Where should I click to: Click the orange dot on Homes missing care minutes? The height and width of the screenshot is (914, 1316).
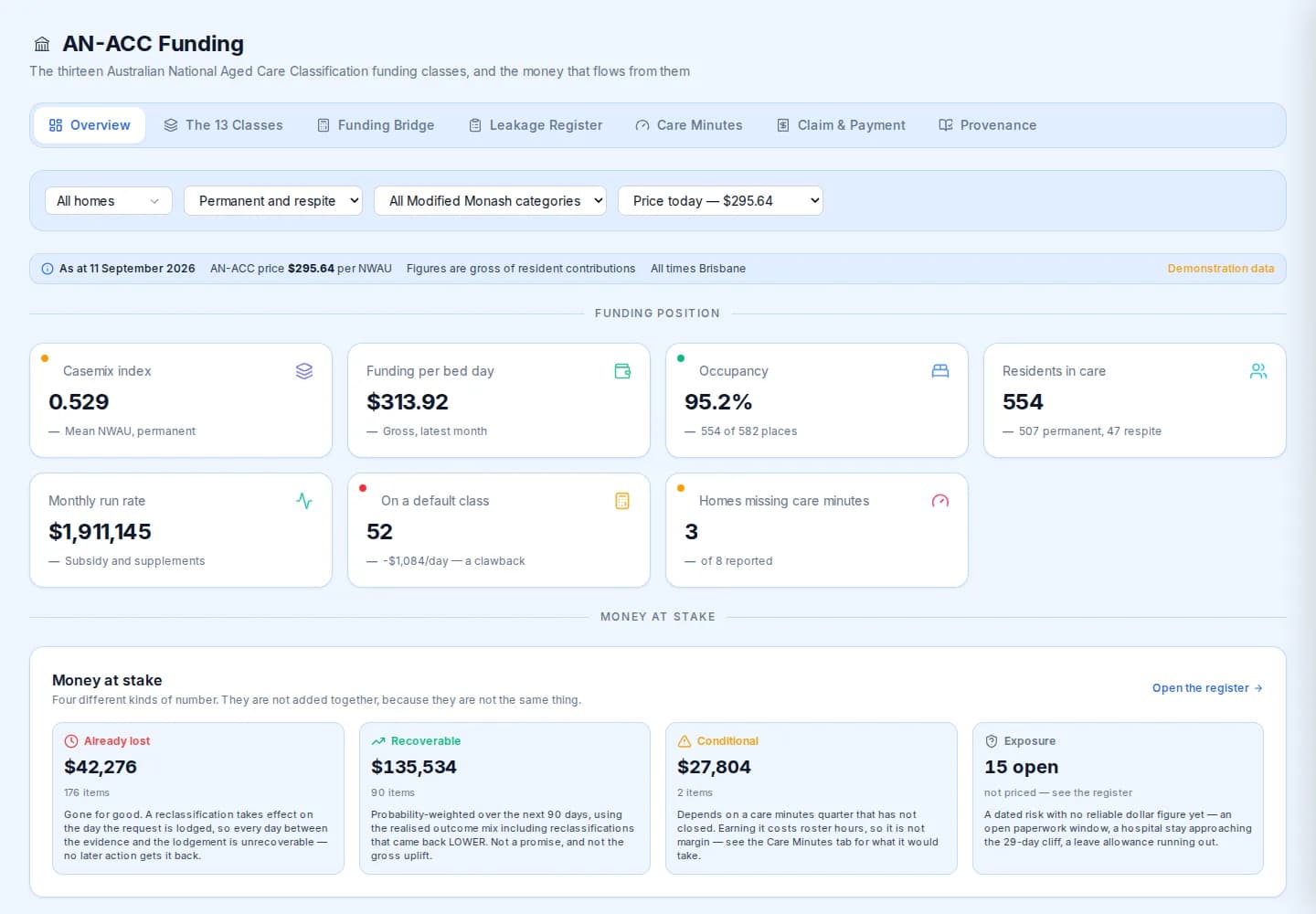click(x=681, y=488)
